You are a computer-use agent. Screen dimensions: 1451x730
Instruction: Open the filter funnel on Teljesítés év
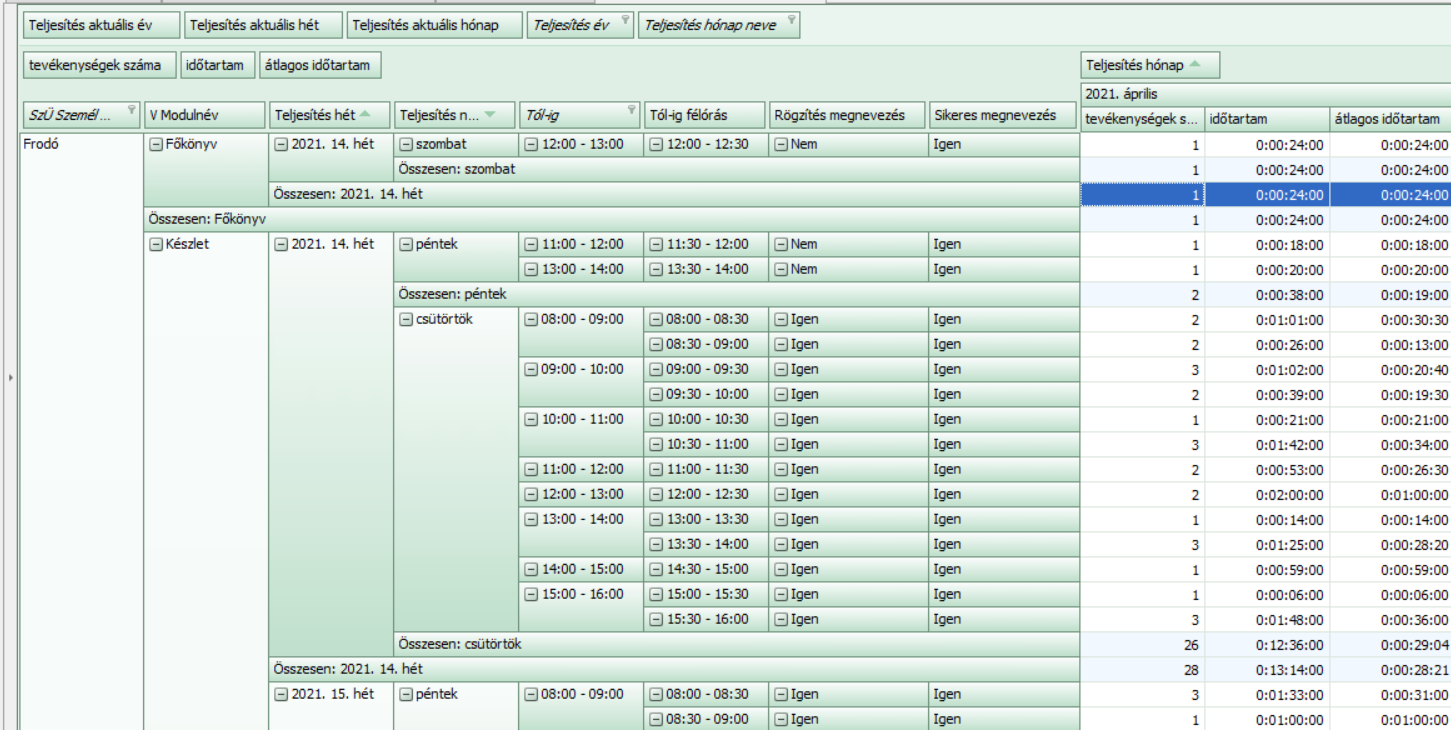click(x=625, y=21)
